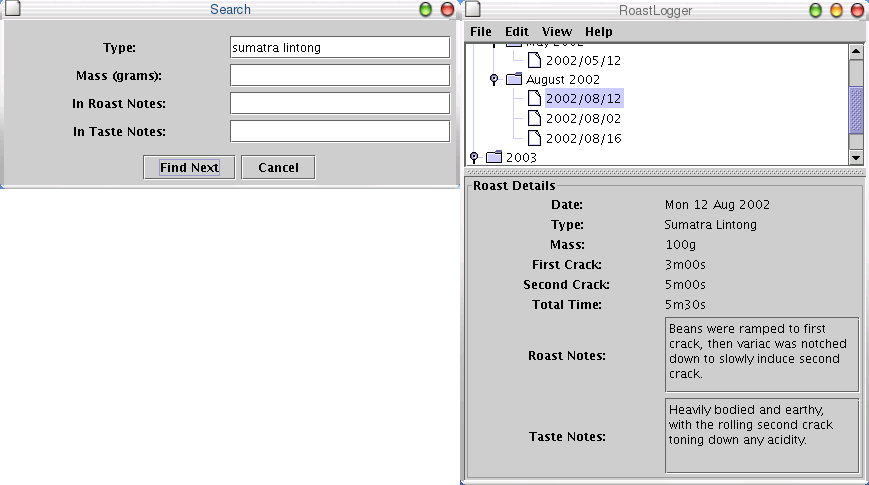Open the View menu

click(557, 32)
